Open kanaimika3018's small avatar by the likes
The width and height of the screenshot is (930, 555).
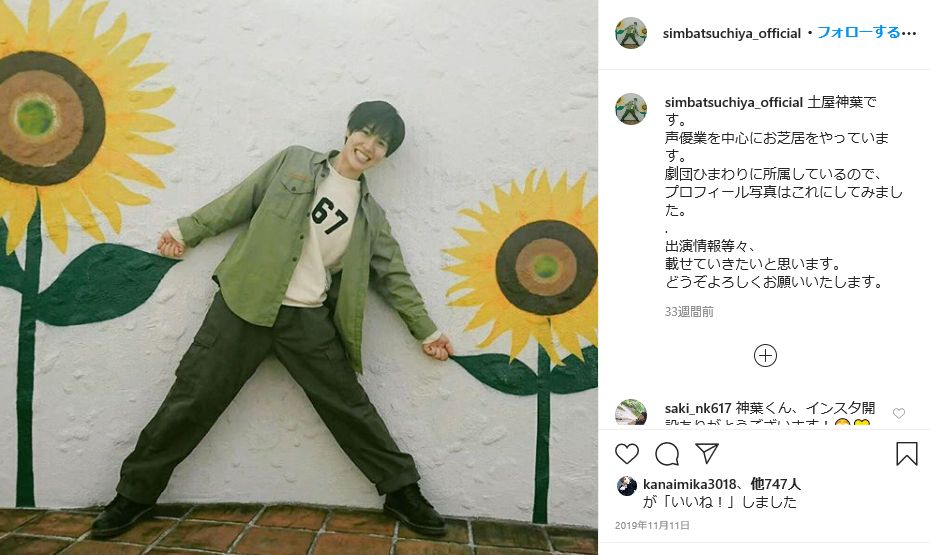tap(627, 486)
